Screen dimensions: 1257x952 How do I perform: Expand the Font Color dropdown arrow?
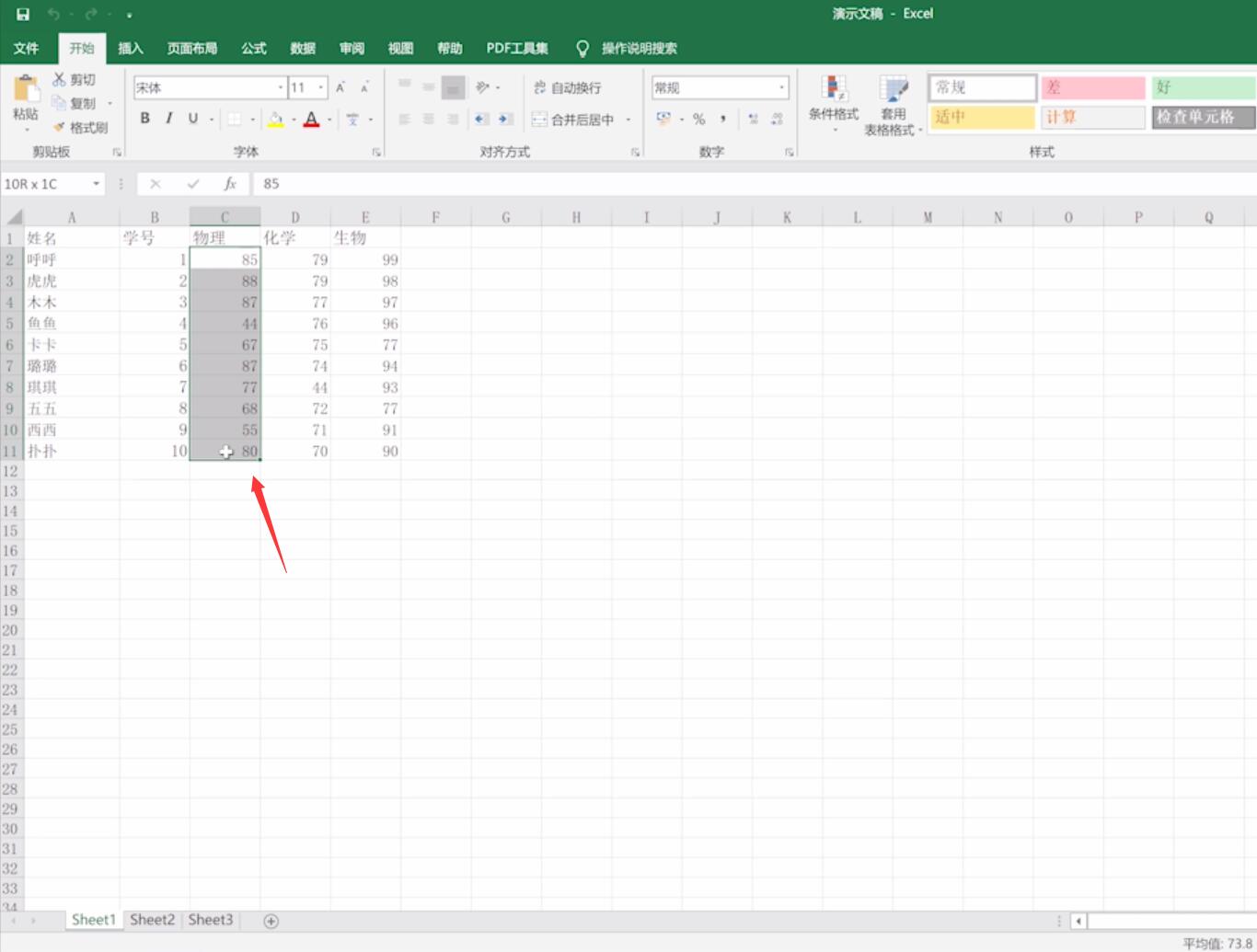click(x=329, y=119)
